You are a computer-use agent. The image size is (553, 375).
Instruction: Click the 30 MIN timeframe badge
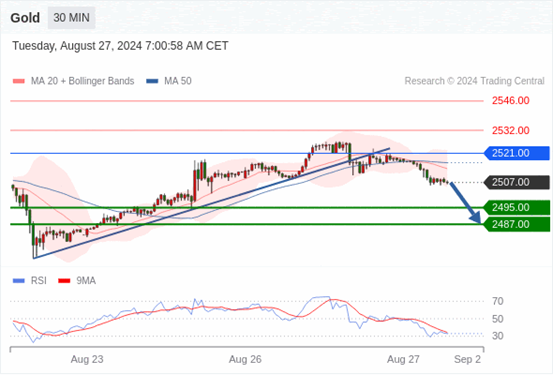coord(71,18)
